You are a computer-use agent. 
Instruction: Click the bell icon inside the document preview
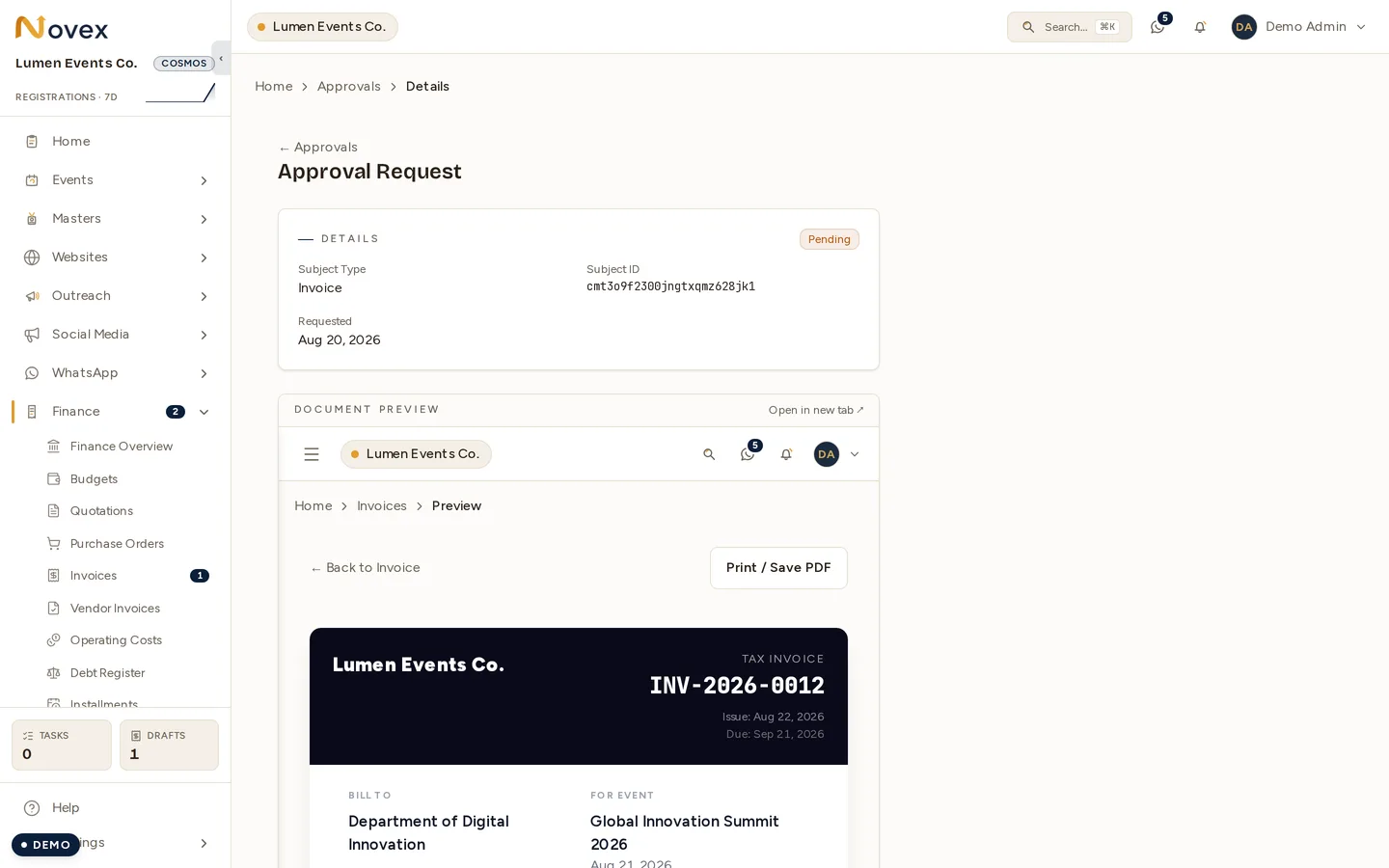786,454
